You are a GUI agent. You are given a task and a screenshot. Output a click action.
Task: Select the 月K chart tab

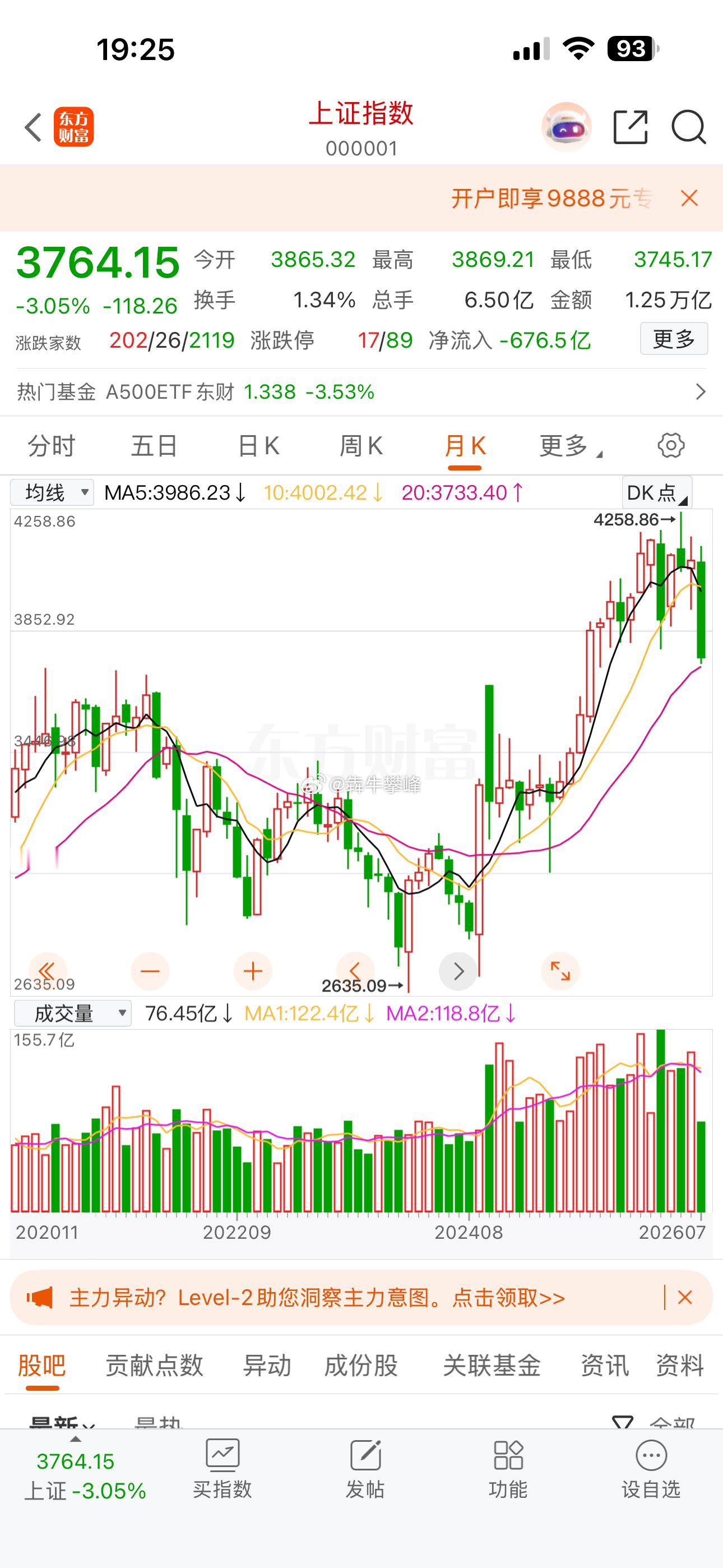[x=465, y=446]
